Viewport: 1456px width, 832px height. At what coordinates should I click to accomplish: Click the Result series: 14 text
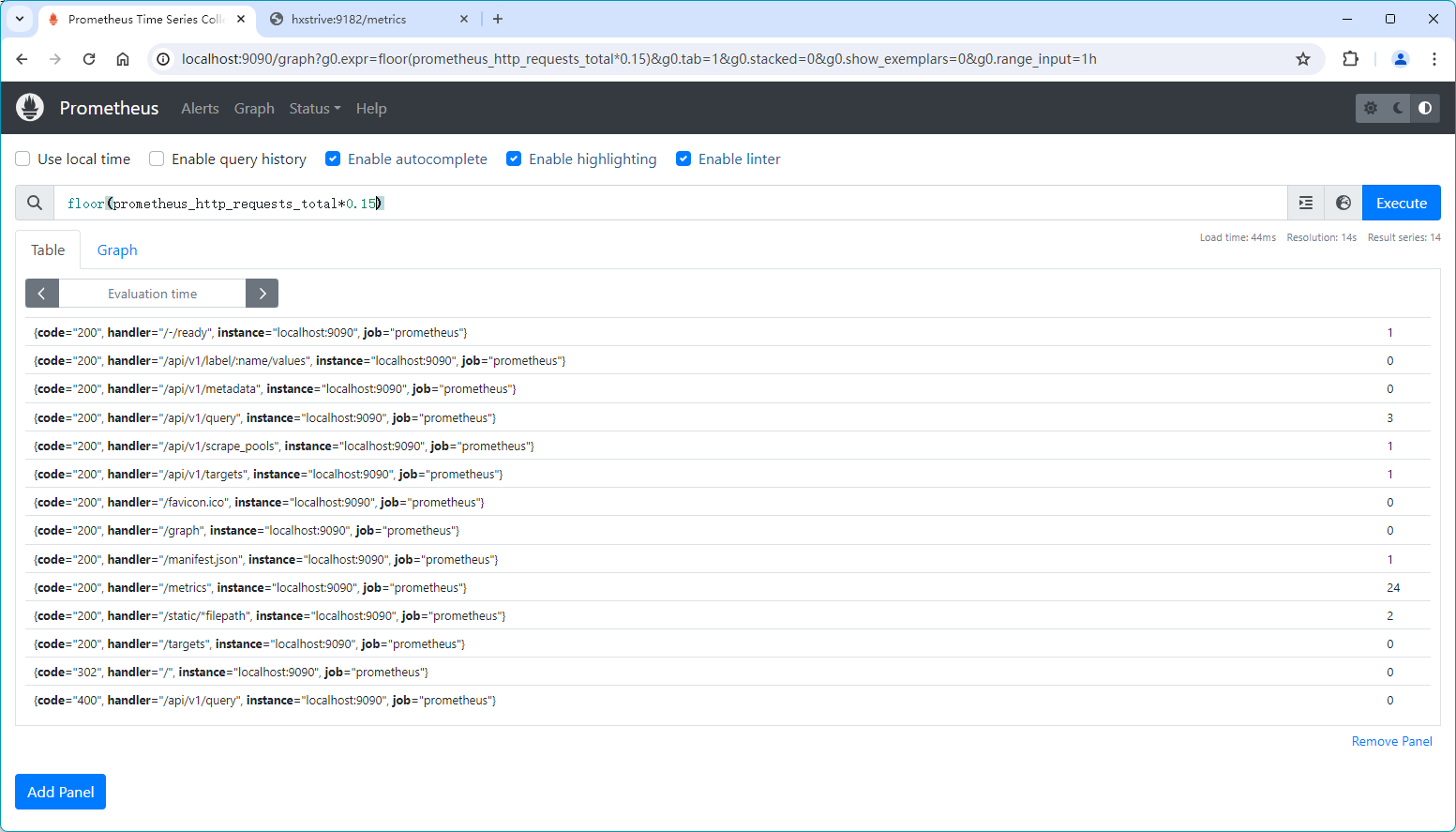tap(1403, 237)
